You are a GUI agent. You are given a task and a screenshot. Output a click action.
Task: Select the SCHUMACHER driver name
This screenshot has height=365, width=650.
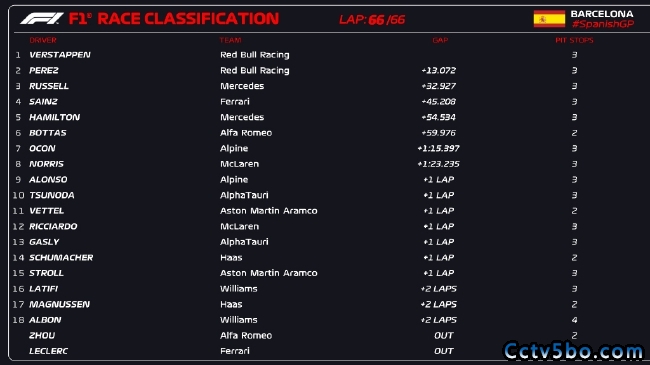tap(61, 258)
